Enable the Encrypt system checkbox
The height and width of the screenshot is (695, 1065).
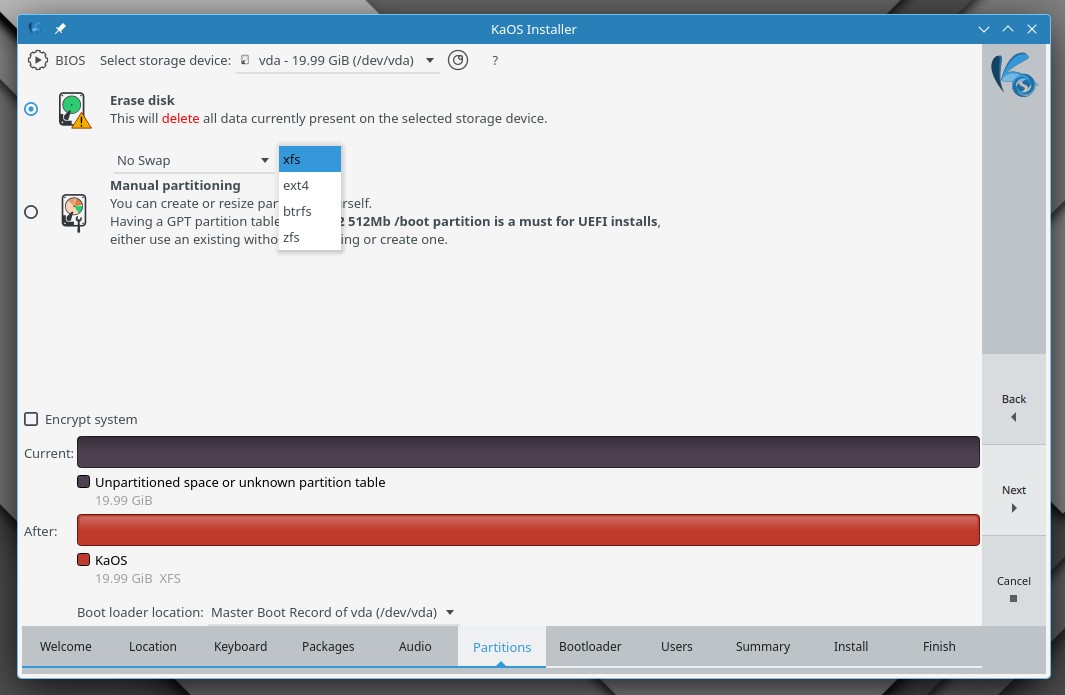[x=31, y=419]
